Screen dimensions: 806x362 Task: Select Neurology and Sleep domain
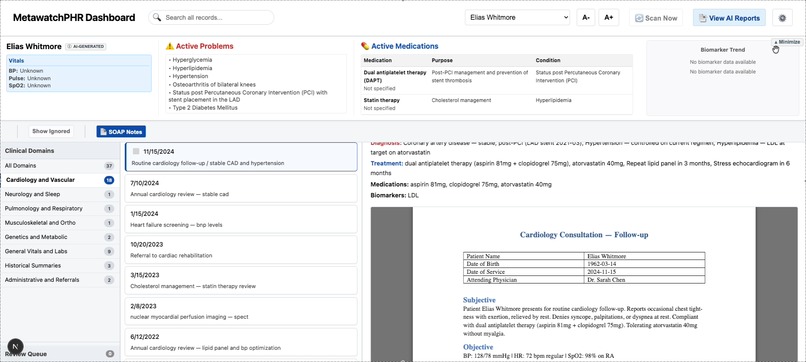point(60,194)
